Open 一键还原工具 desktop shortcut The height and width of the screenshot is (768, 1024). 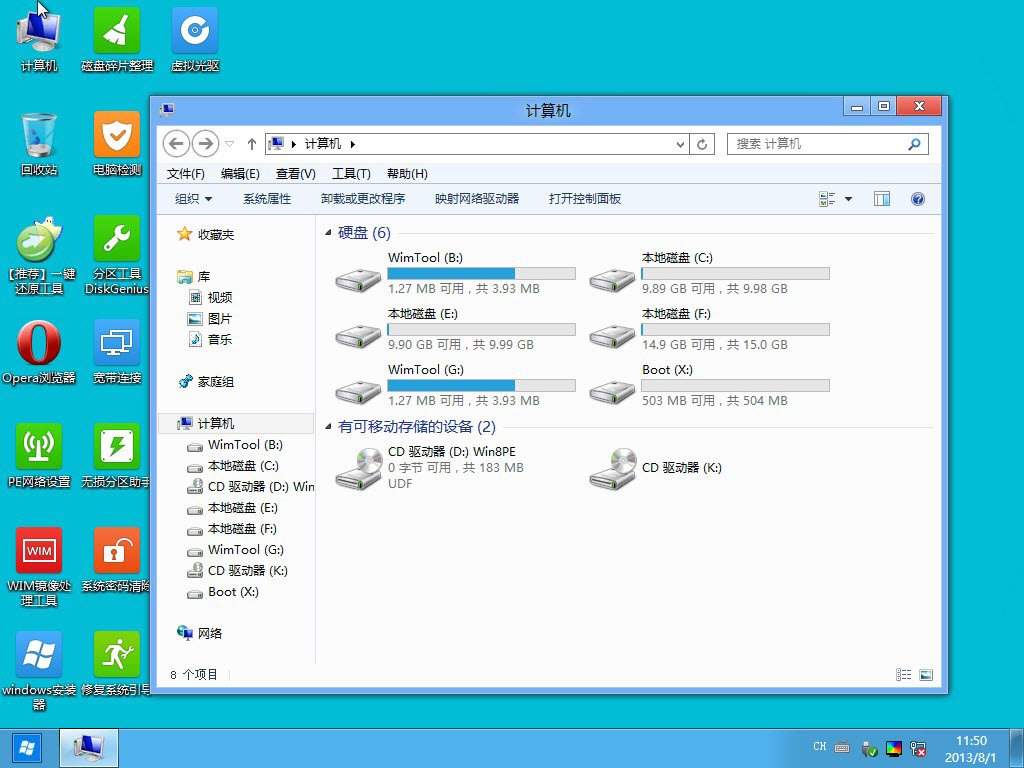click(39, 256)
